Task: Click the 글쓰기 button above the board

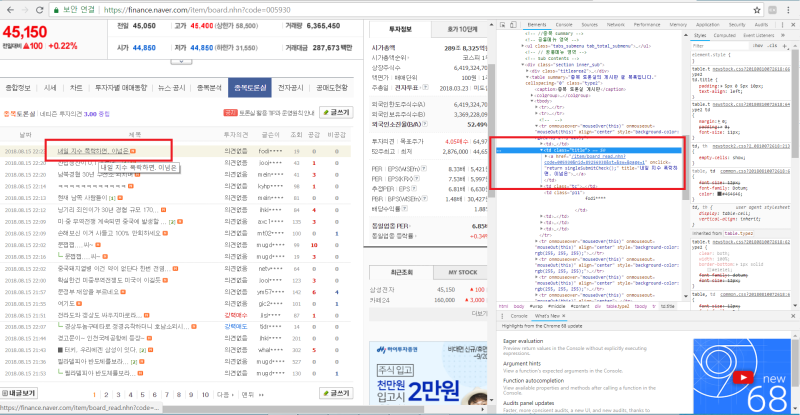Action: [x=336, y=112]
